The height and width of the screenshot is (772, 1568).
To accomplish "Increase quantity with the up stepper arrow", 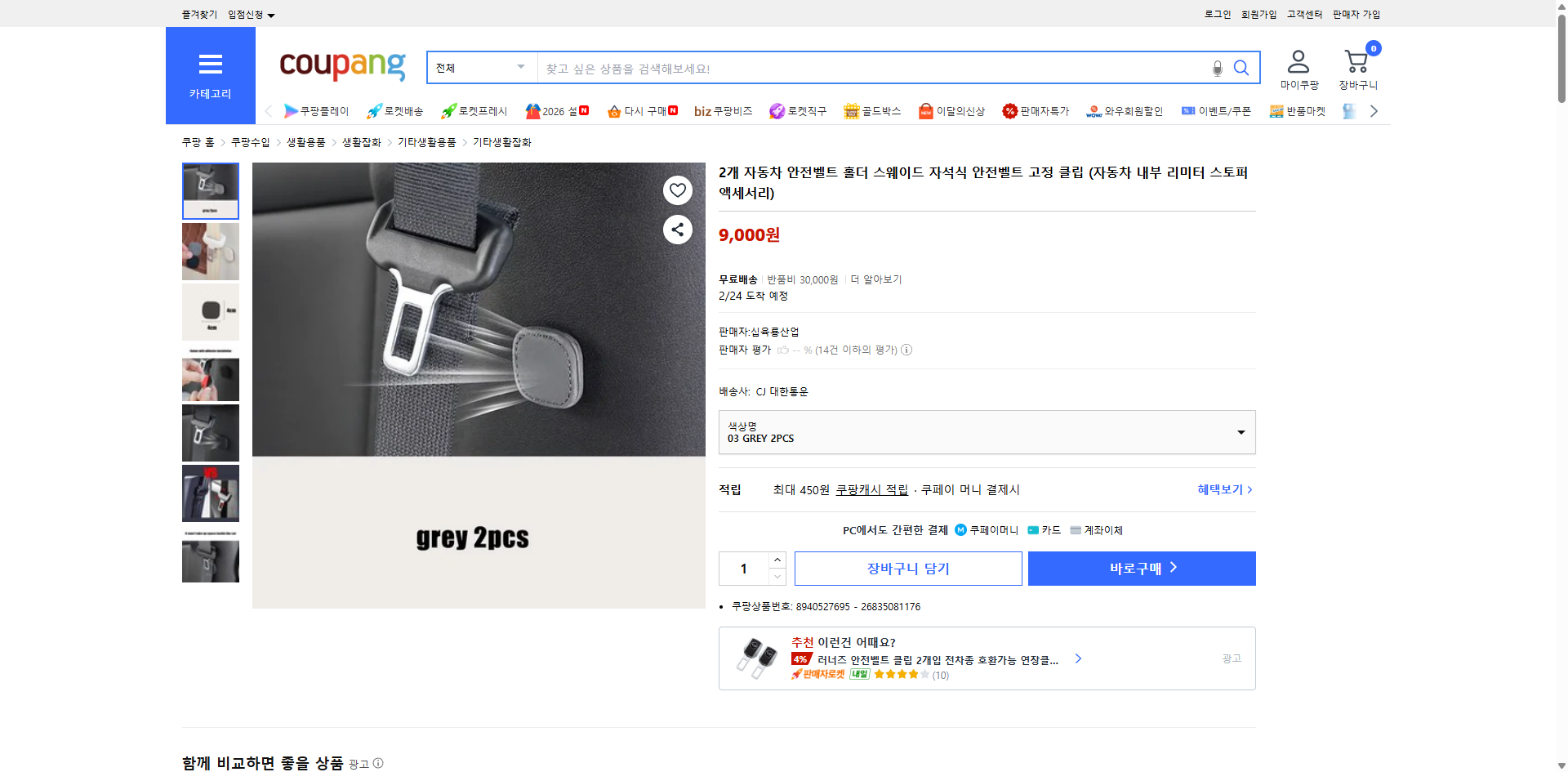I will coord(777,559).
